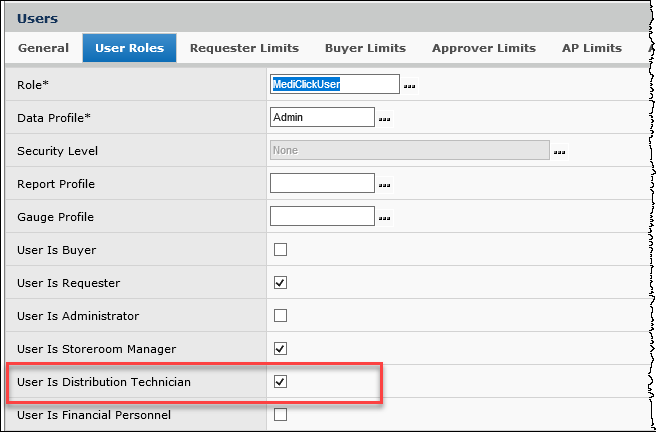Open the AP Limits tab
The image size is (656, 432).
[x=591, y=48]
